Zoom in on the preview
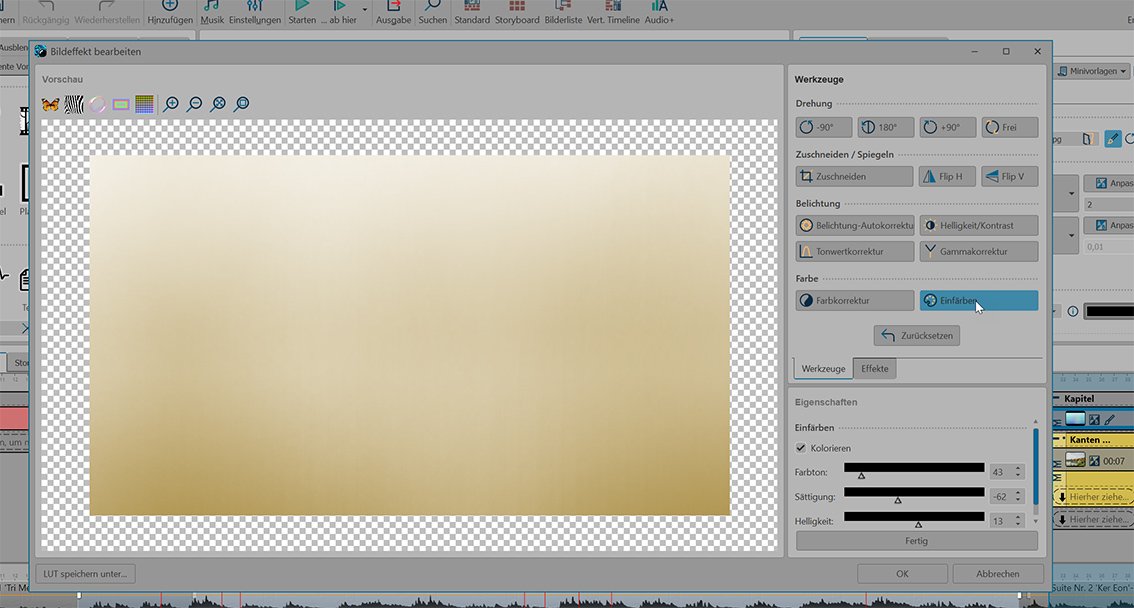This screenshot has height=608, width=1134. pyautogui.click(x=171, y=104)
